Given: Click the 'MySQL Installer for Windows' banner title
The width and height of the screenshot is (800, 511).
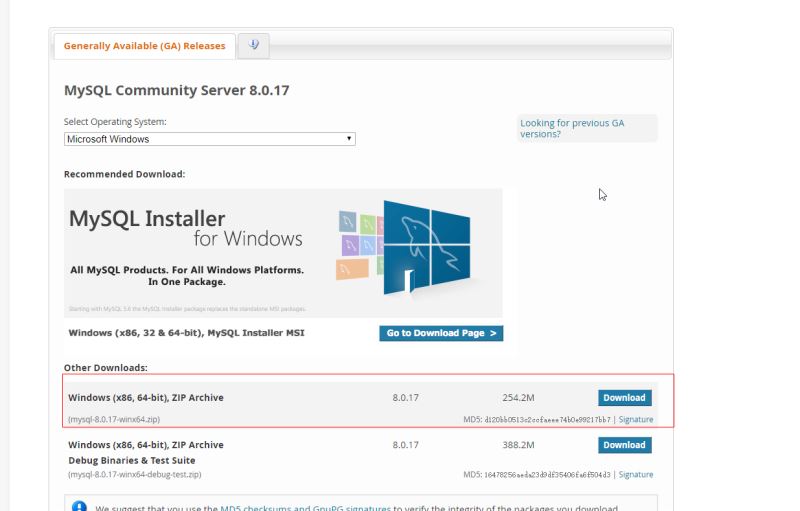Looking at the screenshot, I should [x=185, y=228].
